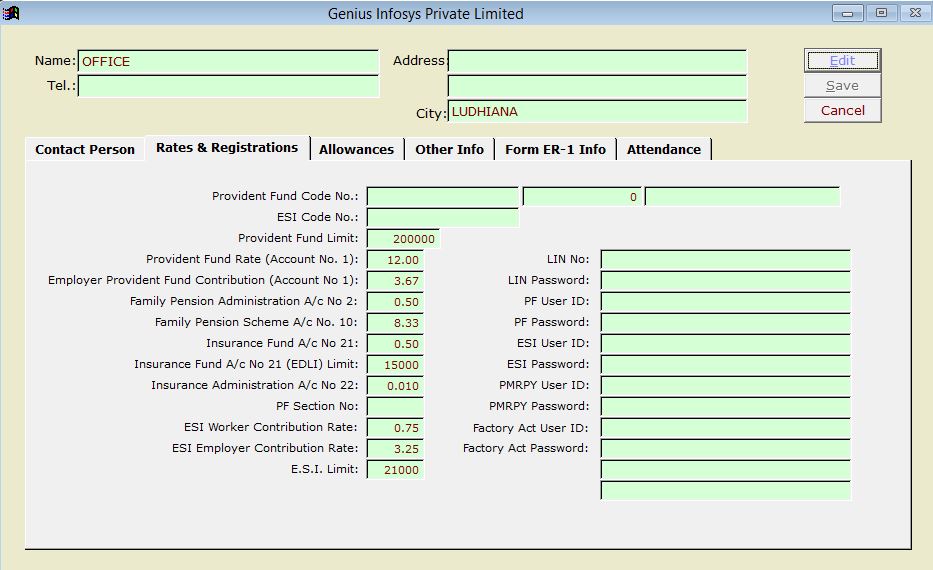The image size is (933, 570).
Task: Click the LIN No input field
Action: pyautogui.click(x=725, y=260)
